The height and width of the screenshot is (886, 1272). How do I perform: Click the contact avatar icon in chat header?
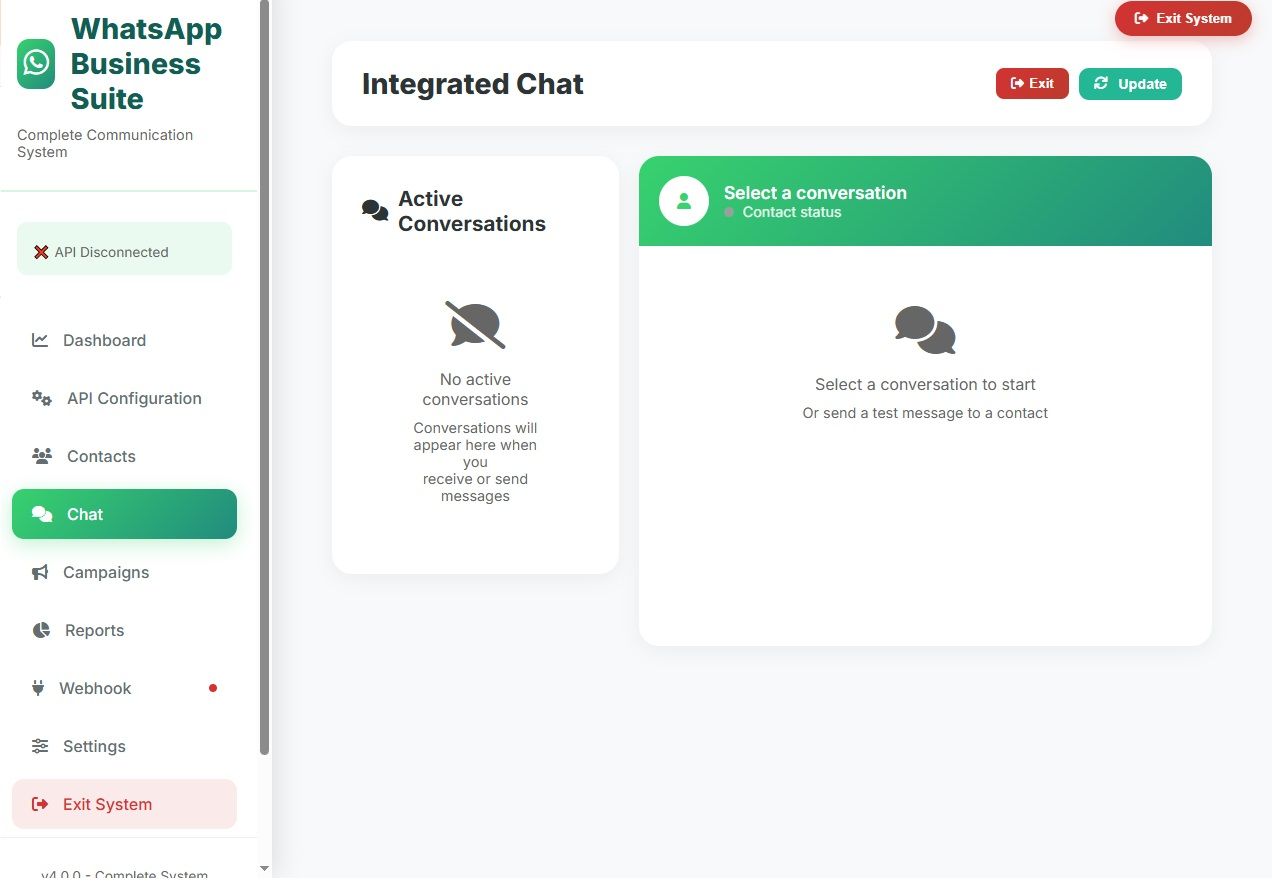point(684,201)
